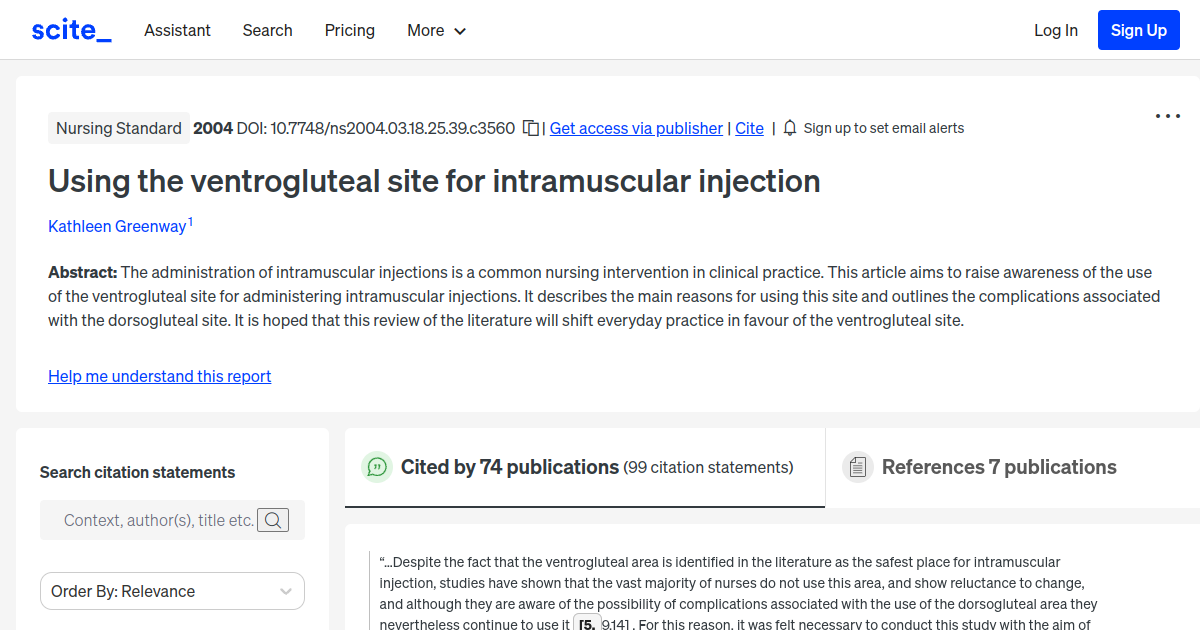Click the References document icon

857,466
